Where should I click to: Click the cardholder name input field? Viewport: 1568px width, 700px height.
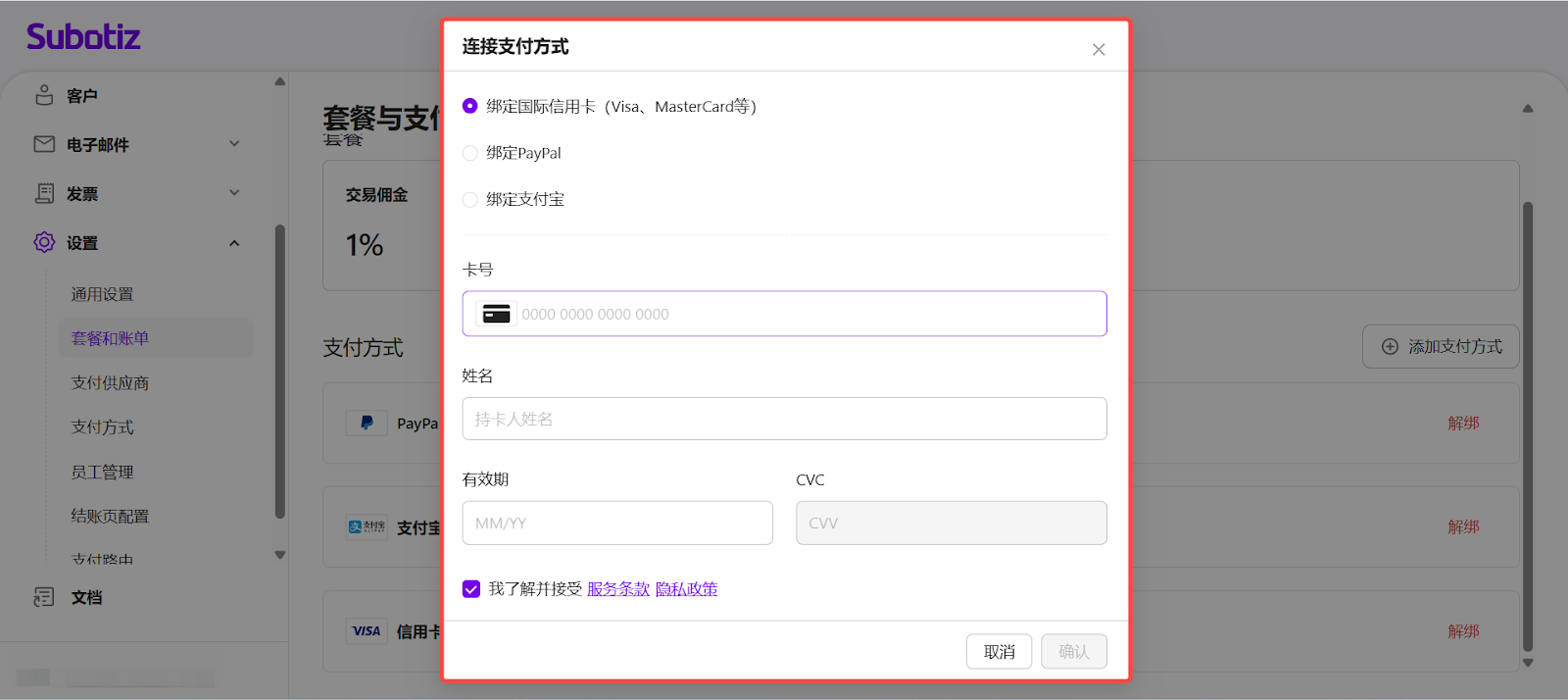coord(784,419)
